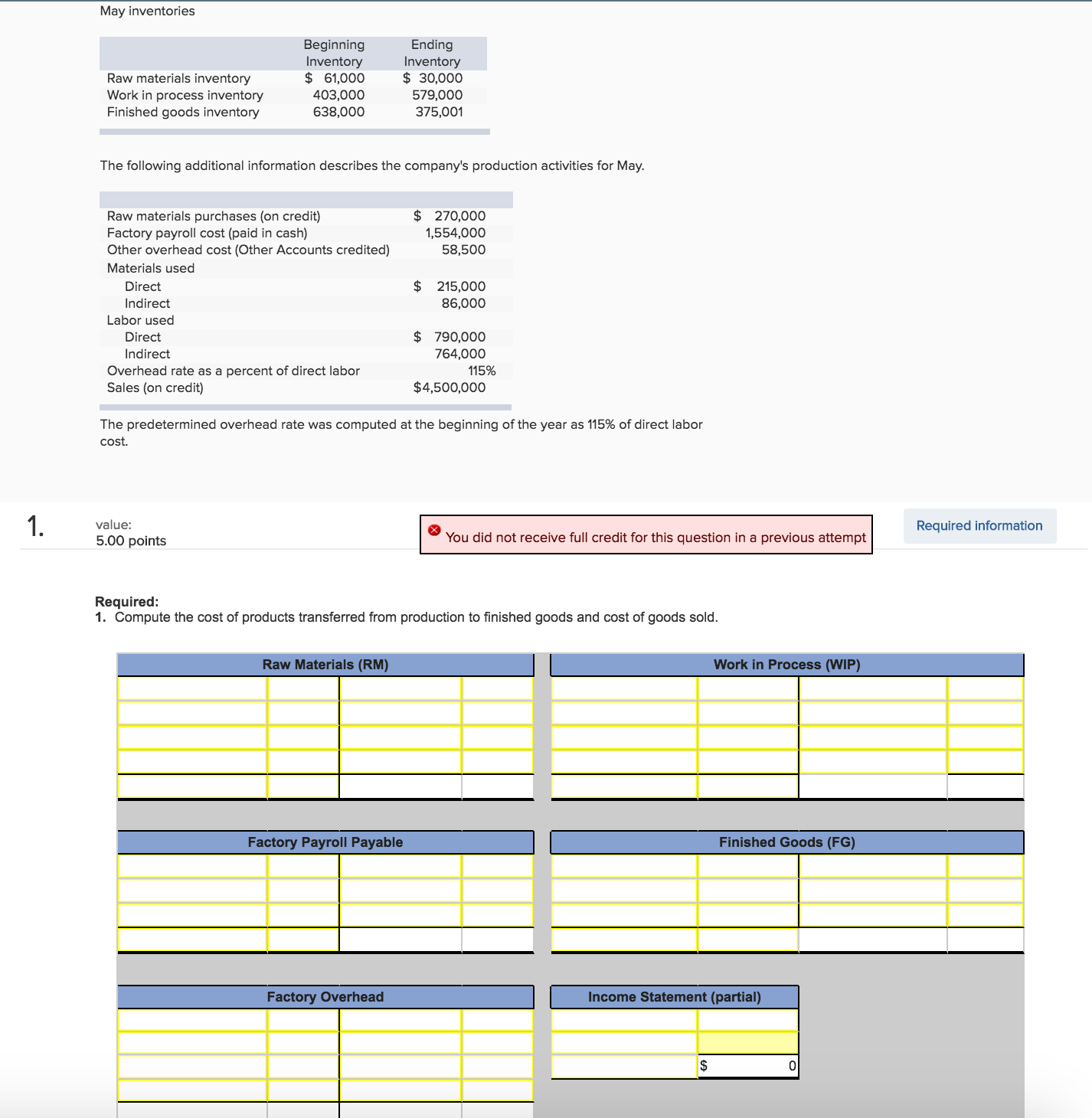Click the first credit description cell under Finished Goods (FG)
Image resolution: width=1092 pixels, height=1118 pixels.
click(873, 866)
